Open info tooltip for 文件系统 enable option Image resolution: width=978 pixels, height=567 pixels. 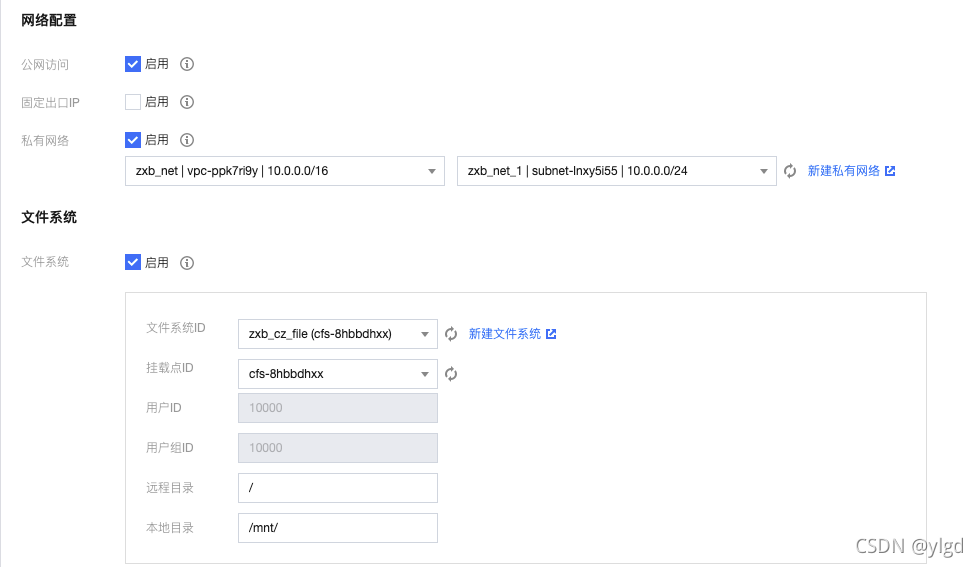[x=186, y=263]
